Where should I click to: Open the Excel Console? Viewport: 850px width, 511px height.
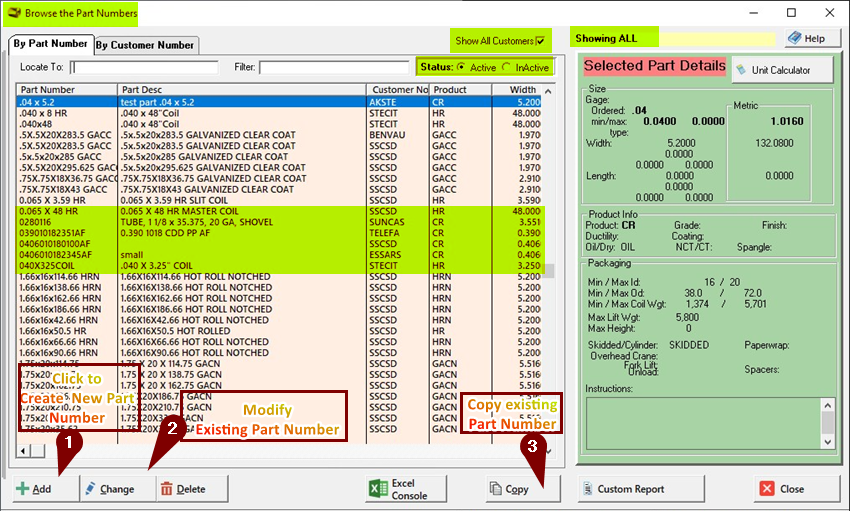point(399,489)
